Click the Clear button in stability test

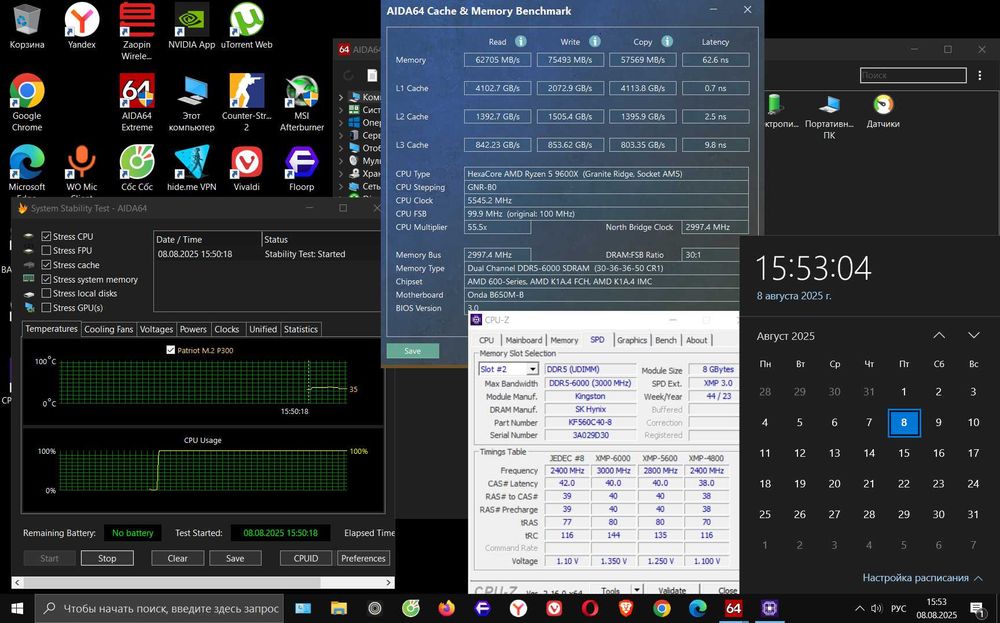[177, 558]
